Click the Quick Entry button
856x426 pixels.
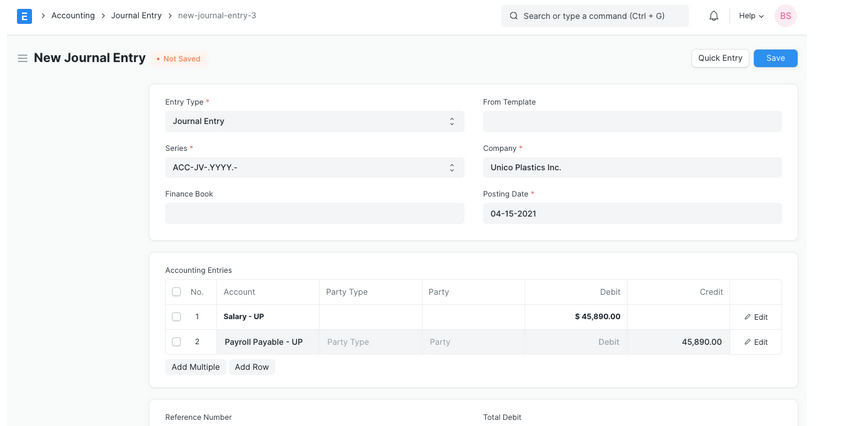point(720,58)
